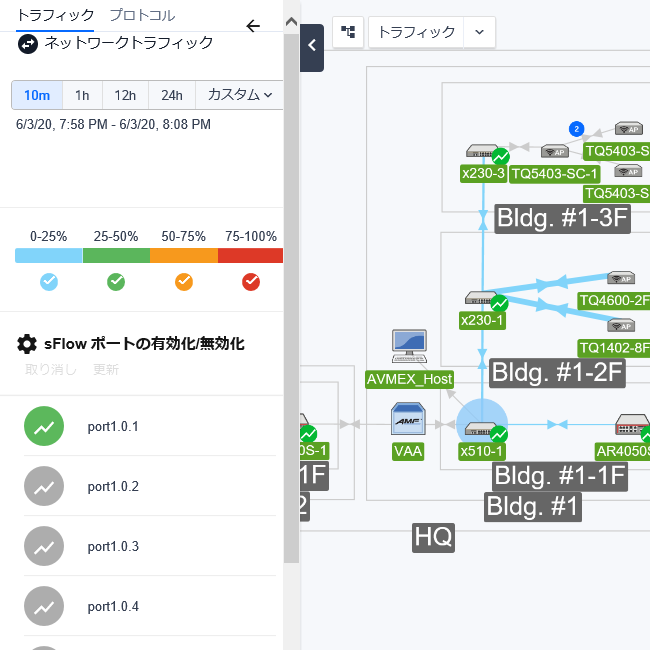Click the red 75-100% color bar
This screenshot has width=650, height=650.
pos(250,255)
